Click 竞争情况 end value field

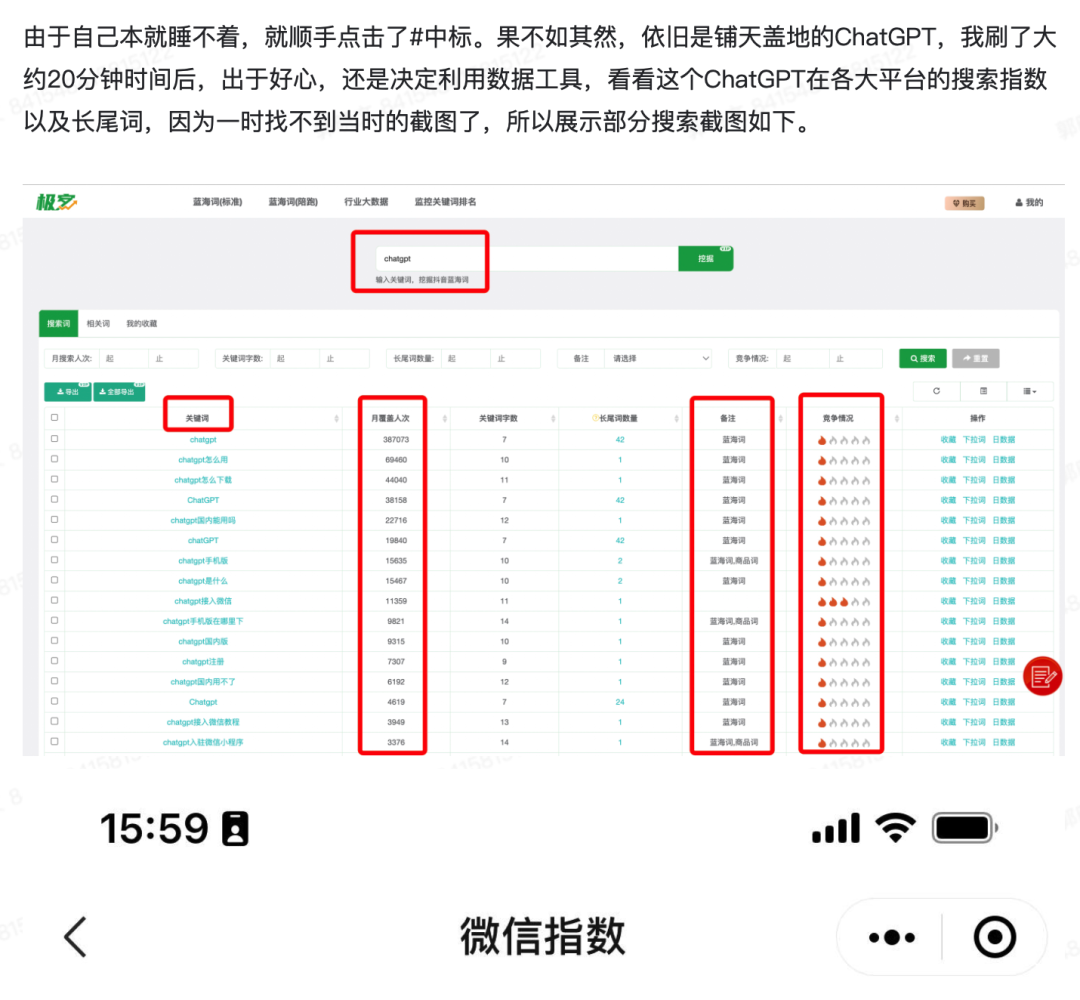click(858, 358)
